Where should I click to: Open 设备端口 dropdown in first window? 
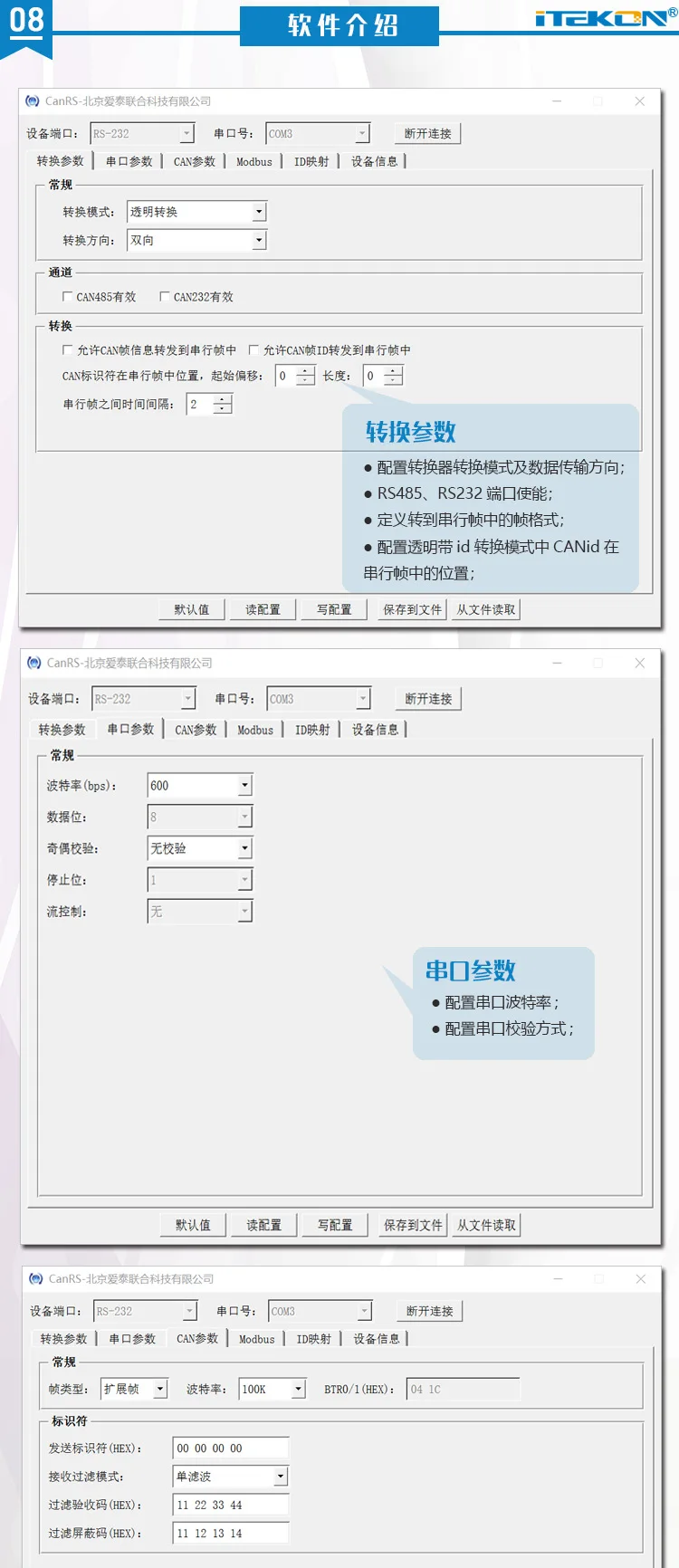click(x=143, y=133)
